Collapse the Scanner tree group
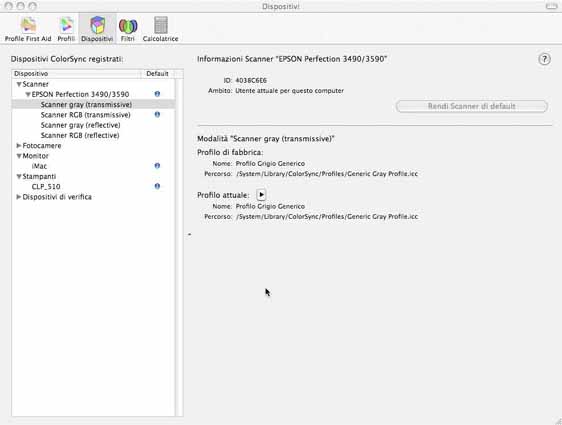The width and height of the screenshot is (562, 425). click(19, 84)
